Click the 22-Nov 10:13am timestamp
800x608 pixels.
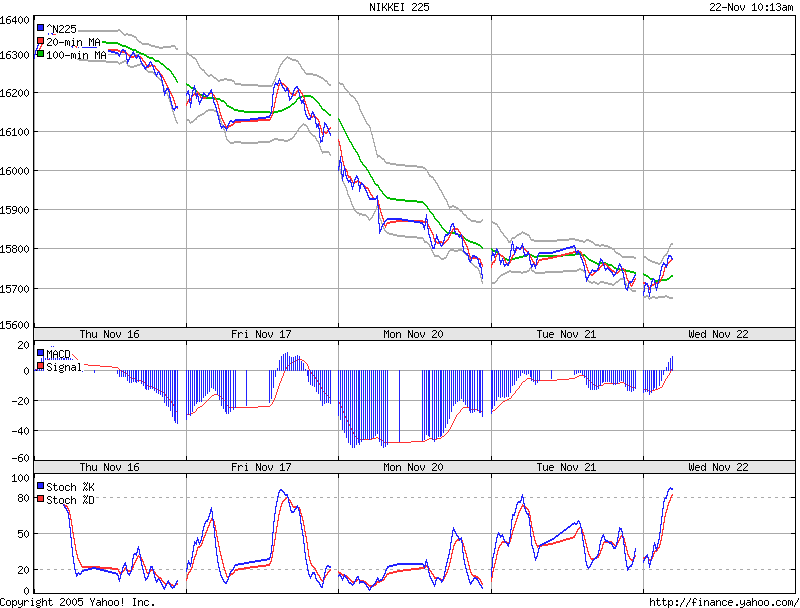[751, 7]
